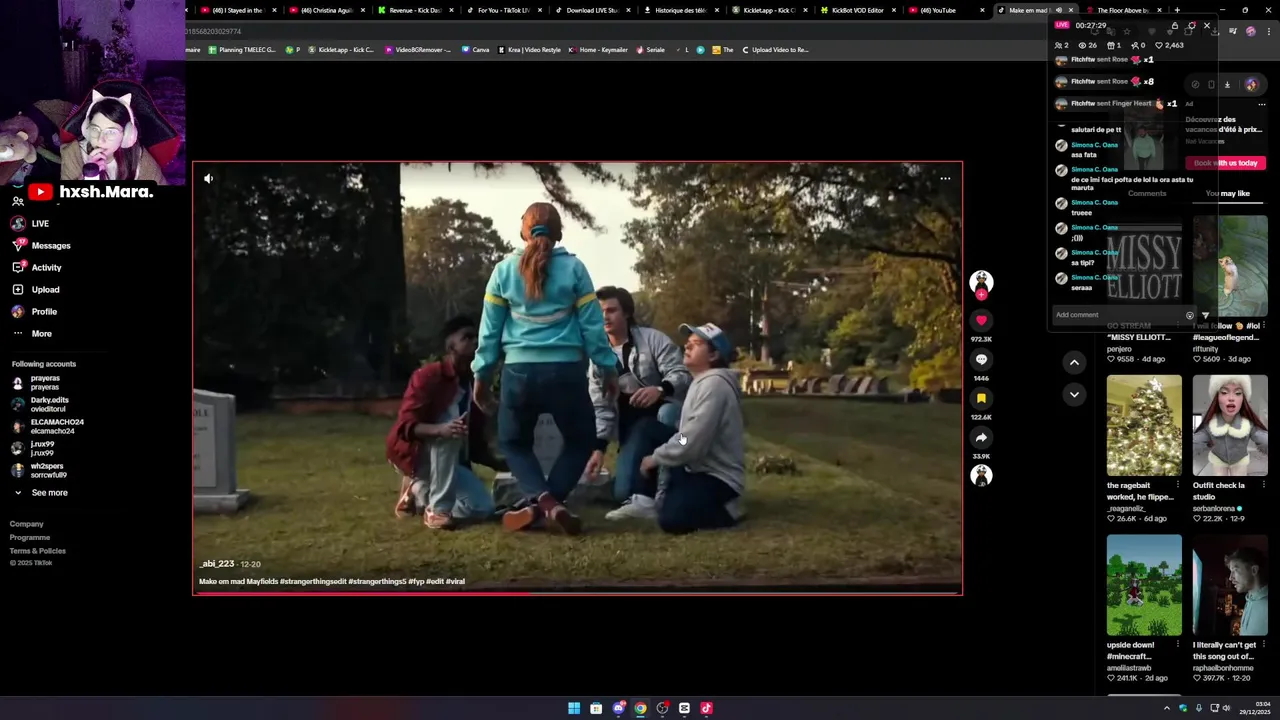Switch to the You may like tab
1280x720 pixels.
point(1227,193)
